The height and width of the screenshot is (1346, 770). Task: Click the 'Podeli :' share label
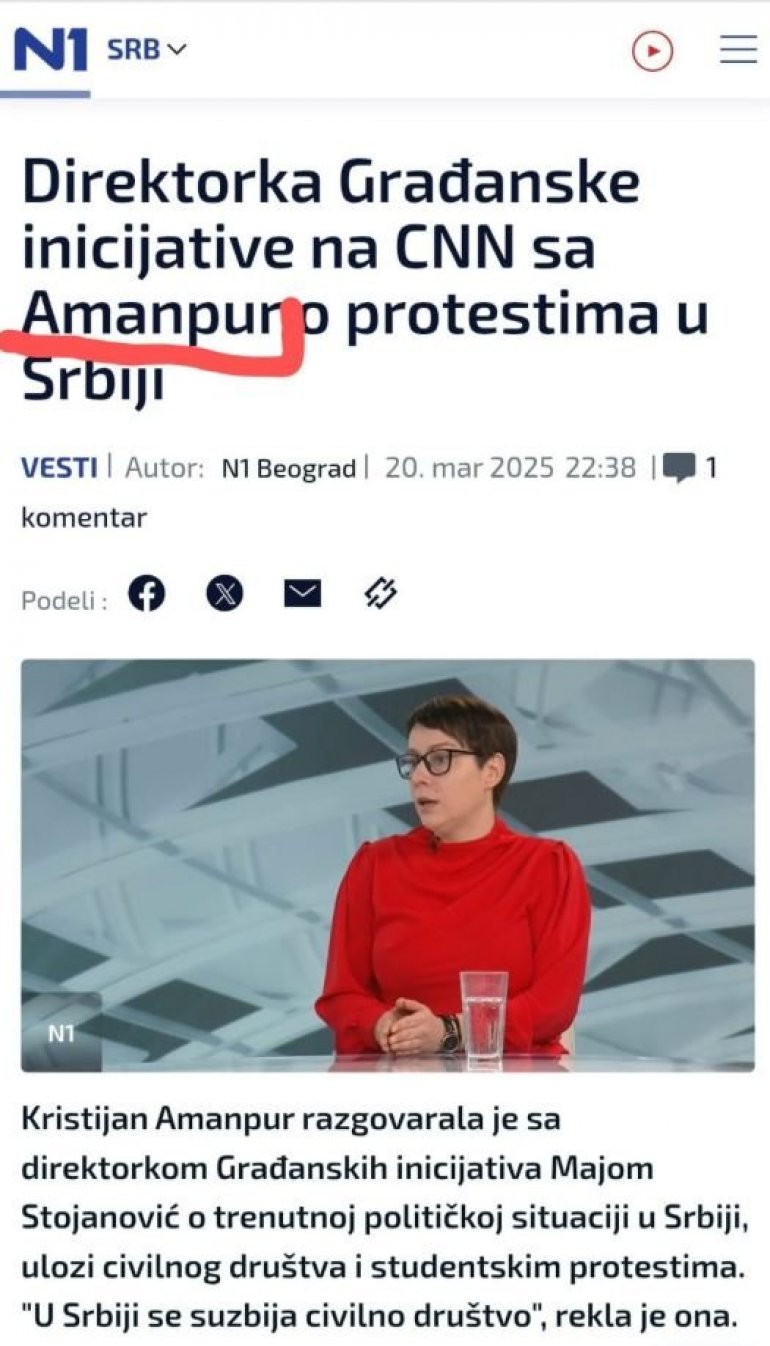click(65, 600)
